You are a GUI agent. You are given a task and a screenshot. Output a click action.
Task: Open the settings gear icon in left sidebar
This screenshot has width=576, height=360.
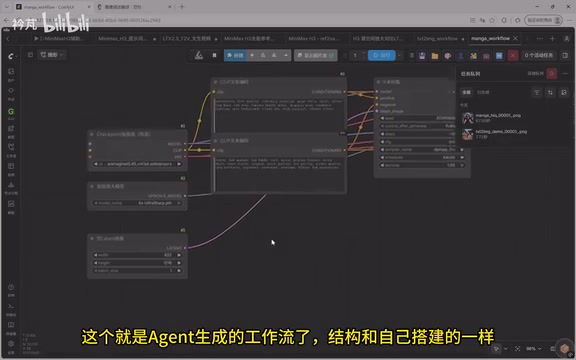[11, 343]
